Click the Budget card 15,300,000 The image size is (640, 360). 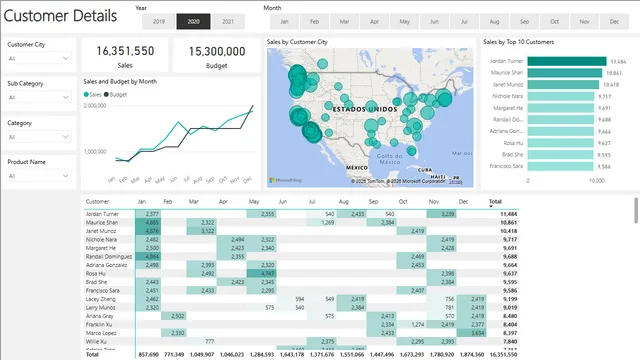[217, 55]
